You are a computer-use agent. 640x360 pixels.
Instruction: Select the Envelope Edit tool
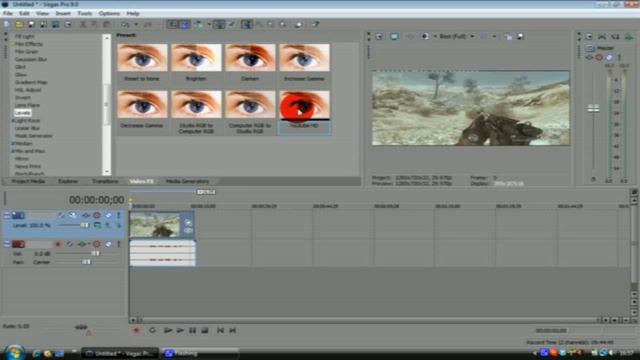[259, 24]
